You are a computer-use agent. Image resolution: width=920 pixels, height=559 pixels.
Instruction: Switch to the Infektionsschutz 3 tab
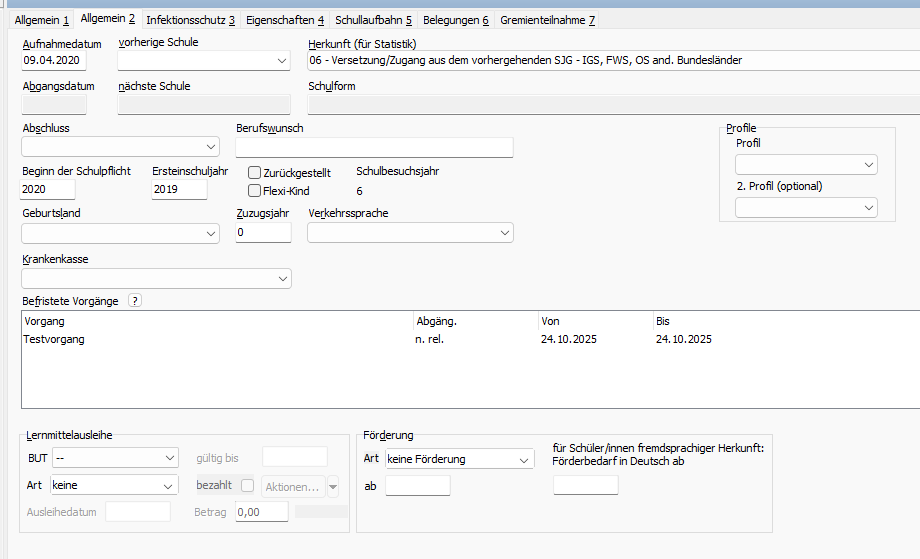[x=190, y=20]
